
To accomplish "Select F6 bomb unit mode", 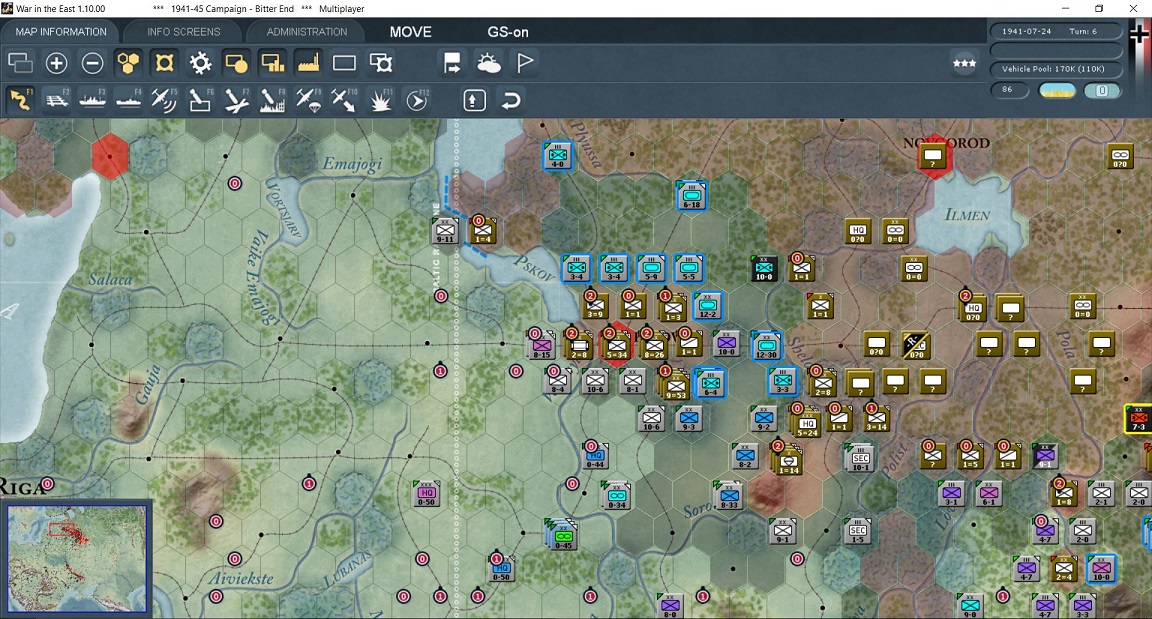I will click(200, 100).
